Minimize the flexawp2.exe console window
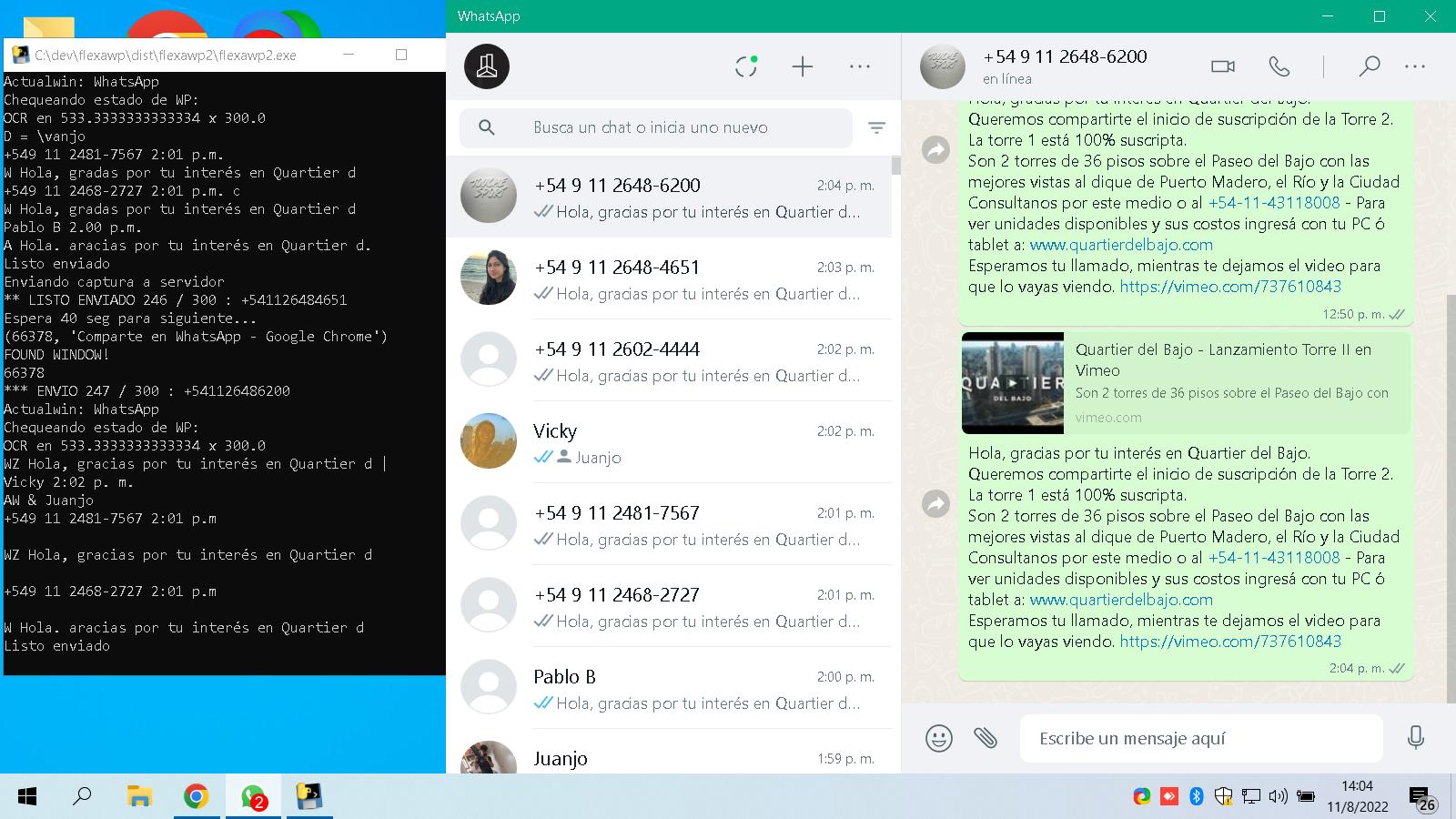The image size is (1456, 819). coord(348,55)
